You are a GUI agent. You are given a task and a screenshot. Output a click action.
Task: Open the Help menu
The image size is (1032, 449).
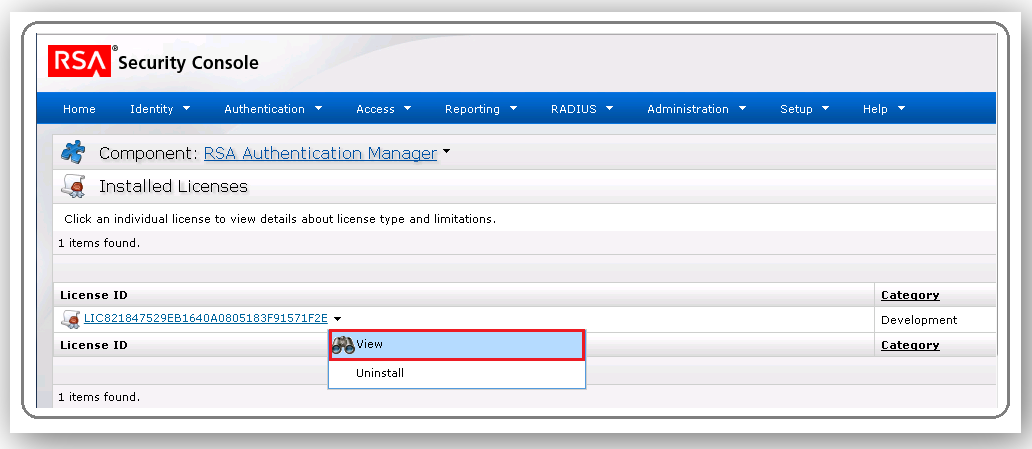[x=884, y=109]
